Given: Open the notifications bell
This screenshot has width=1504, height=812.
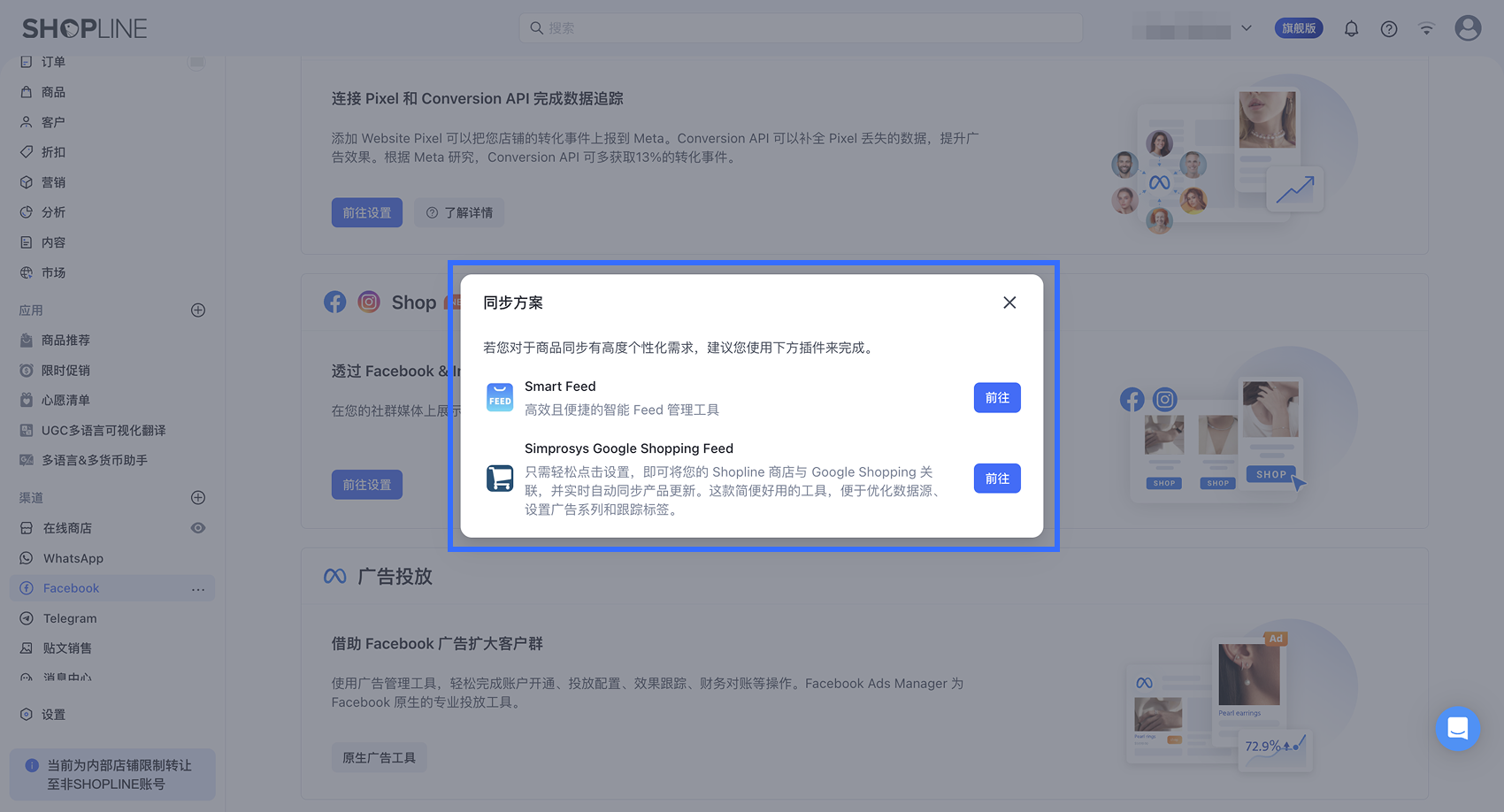Looking at the screenshot, I should click(x=1351, y=29).
